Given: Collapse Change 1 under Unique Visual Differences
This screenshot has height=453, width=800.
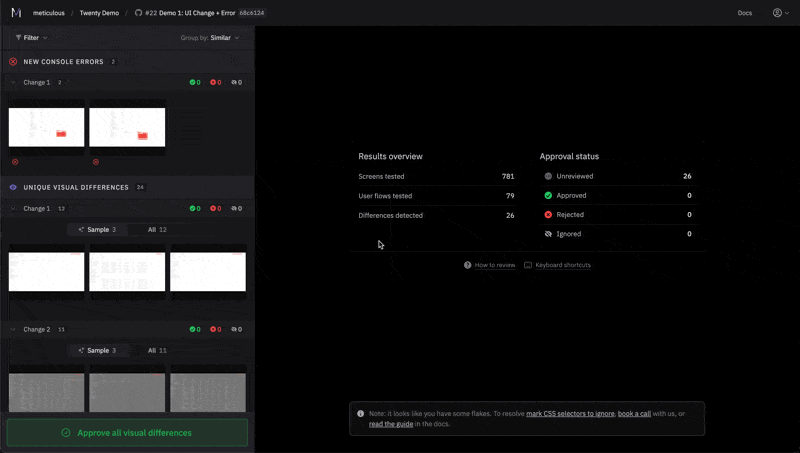Looking at the screenshot, I should tap(13, 208).
